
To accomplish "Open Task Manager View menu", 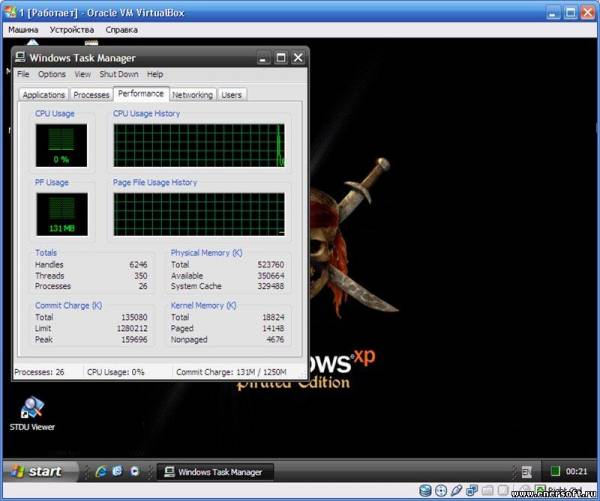I will (x=83, y=74).
